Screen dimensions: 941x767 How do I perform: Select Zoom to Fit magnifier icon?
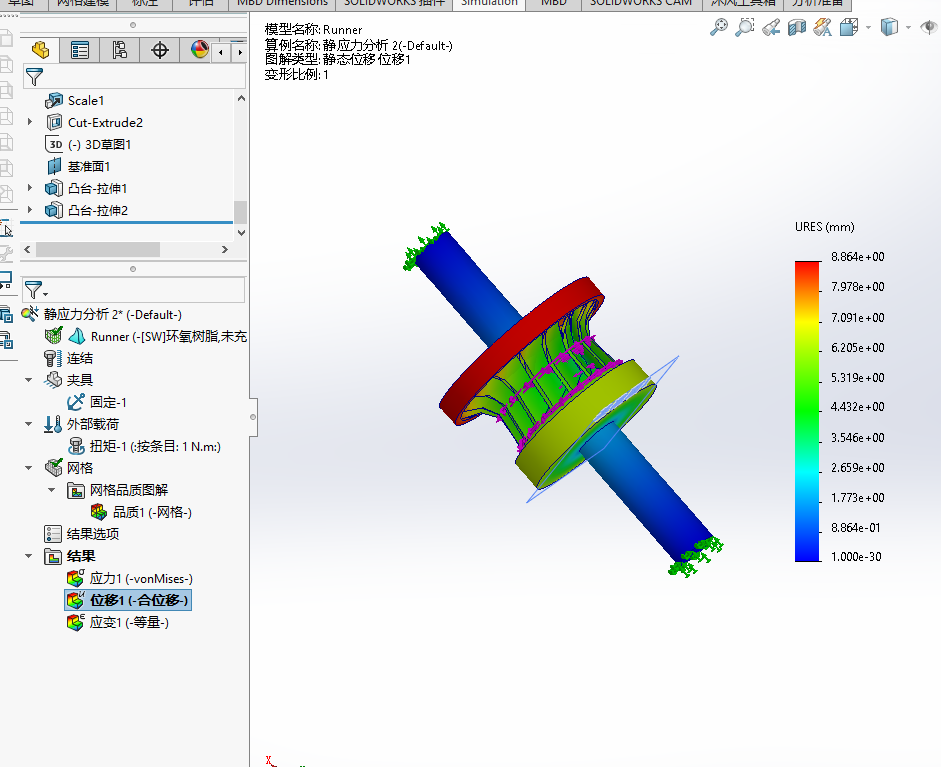(718, 27)
